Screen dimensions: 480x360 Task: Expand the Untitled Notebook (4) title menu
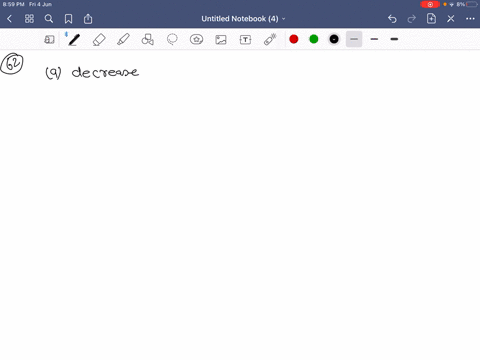(243, 19)
